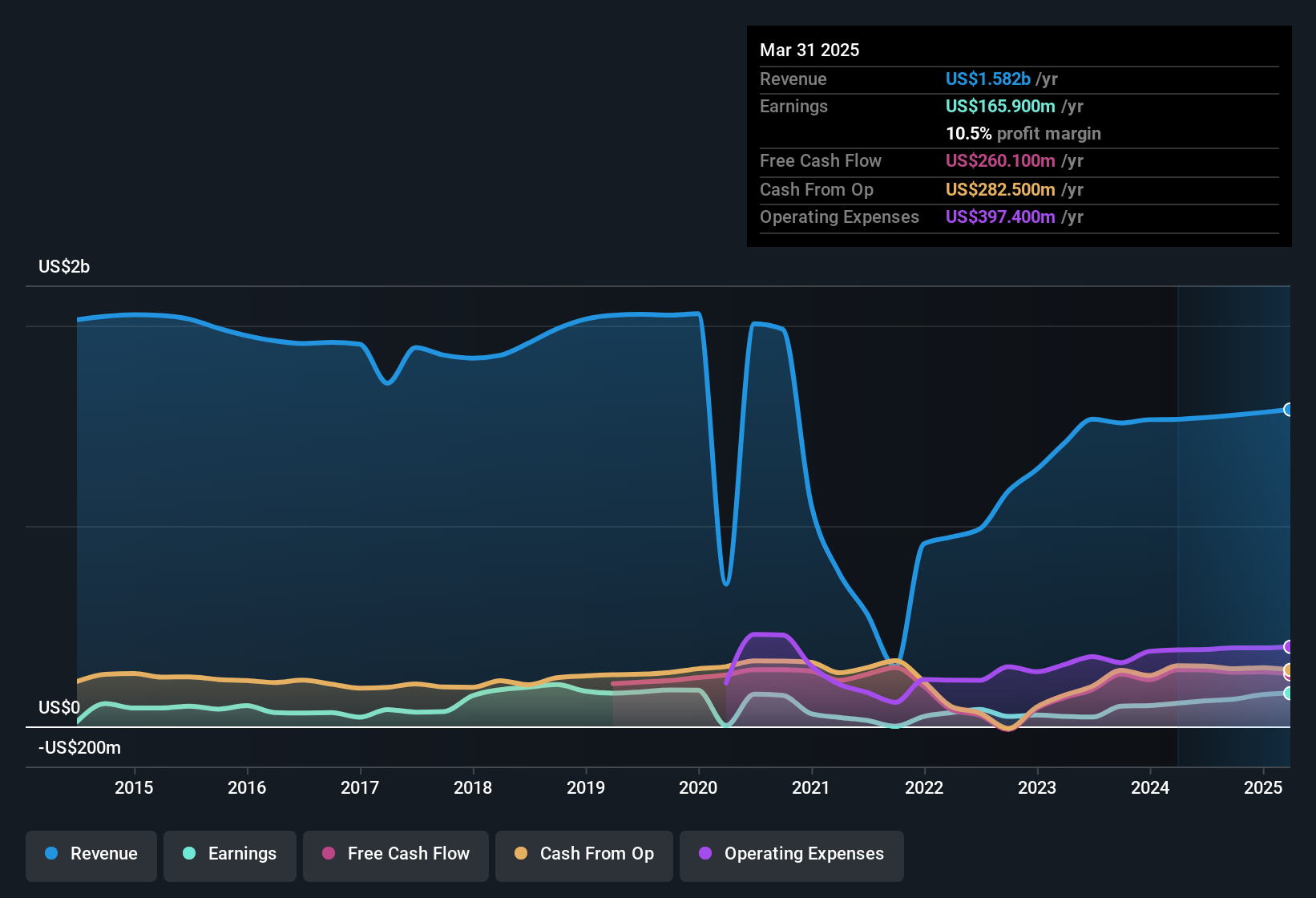Click the 2020 year label on the axis
Screen dimensions: 1316x898
(698, 788)
